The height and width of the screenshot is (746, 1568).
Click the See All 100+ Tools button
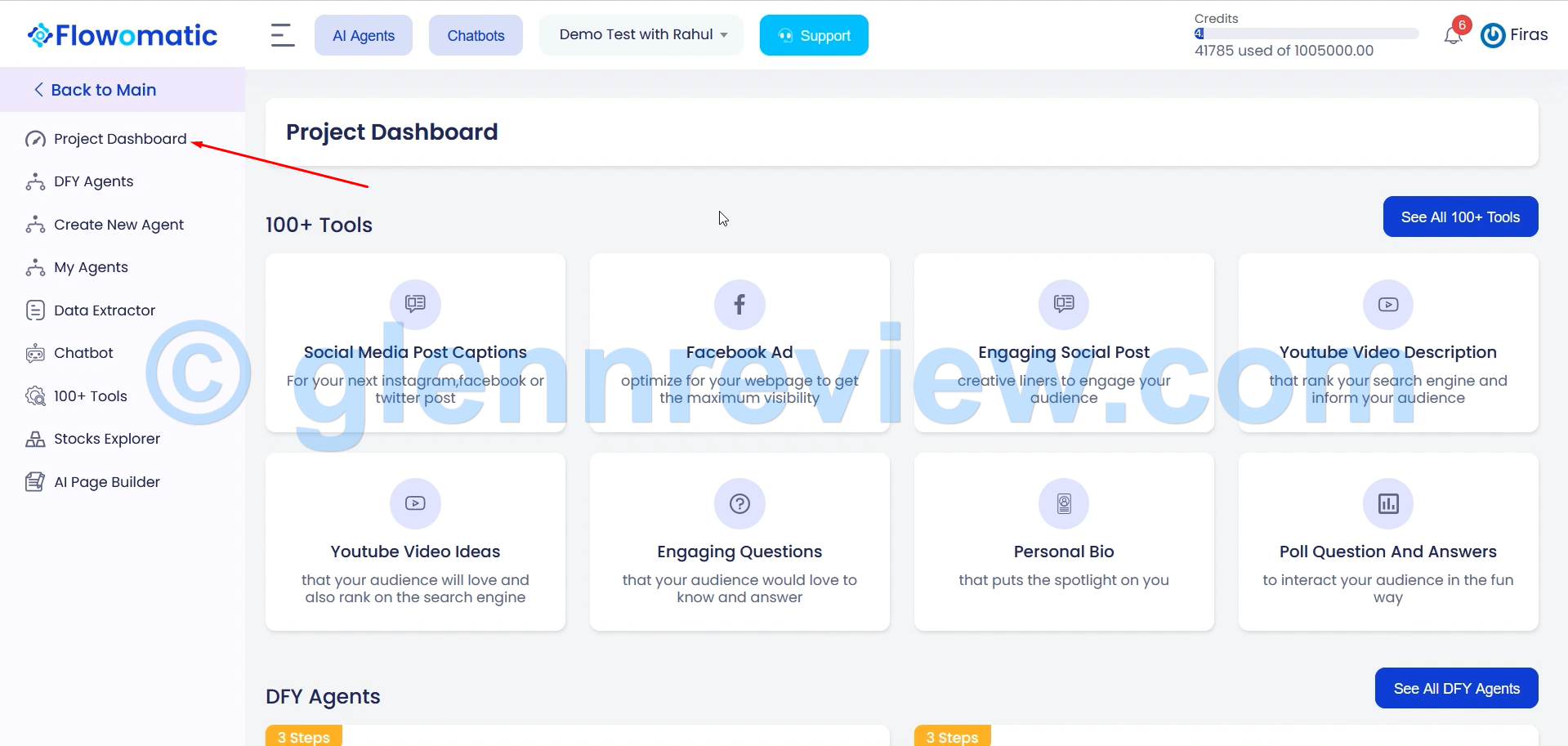(1460, 217)
